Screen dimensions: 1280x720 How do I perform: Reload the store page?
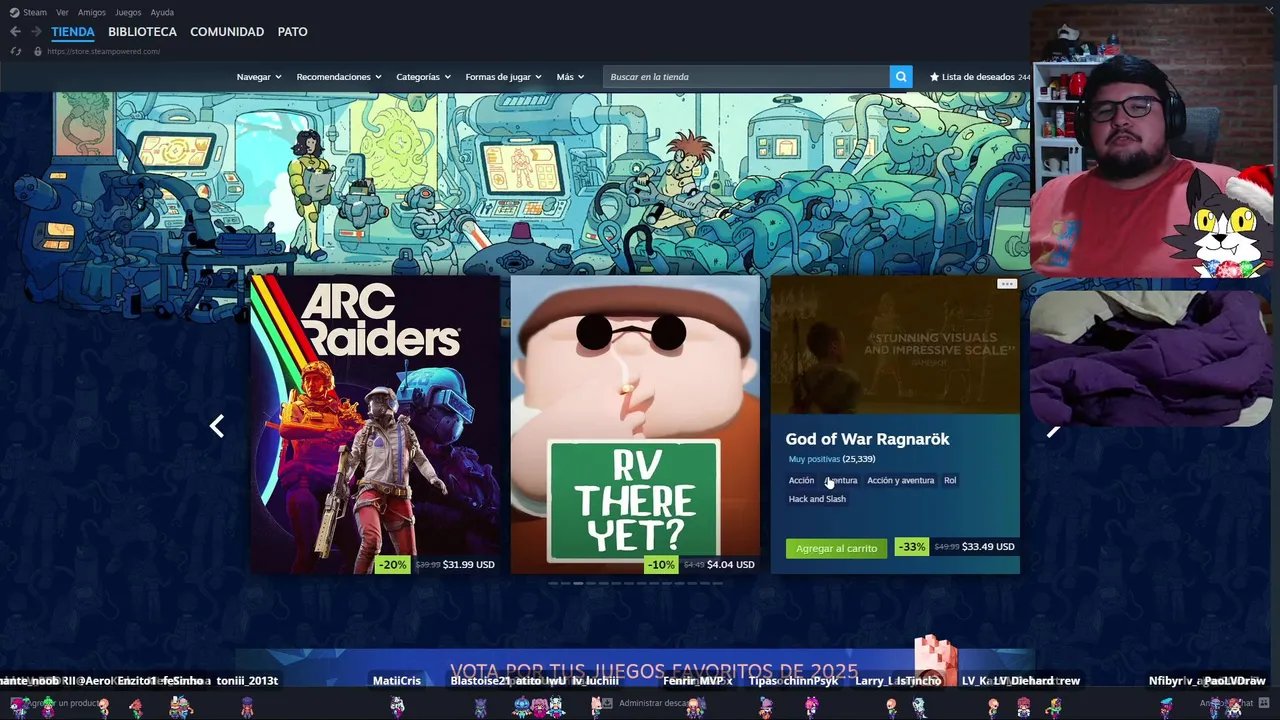[x=15, y=51]
